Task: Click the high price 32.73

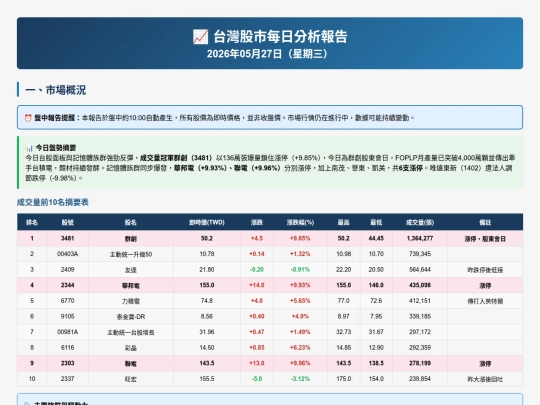Action: pyautogui.click(x=344, y=332)
